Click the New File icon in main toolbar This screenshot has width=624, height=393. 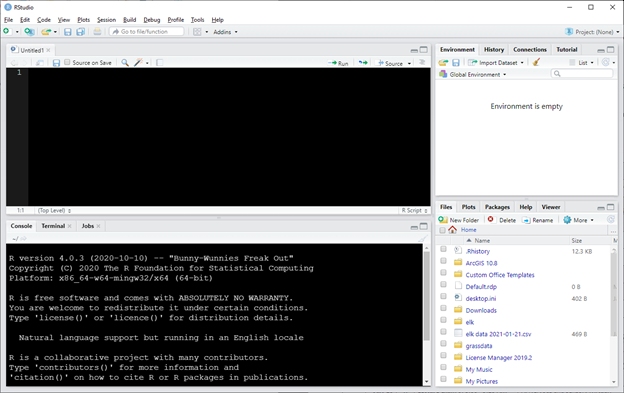pos(6,31)
